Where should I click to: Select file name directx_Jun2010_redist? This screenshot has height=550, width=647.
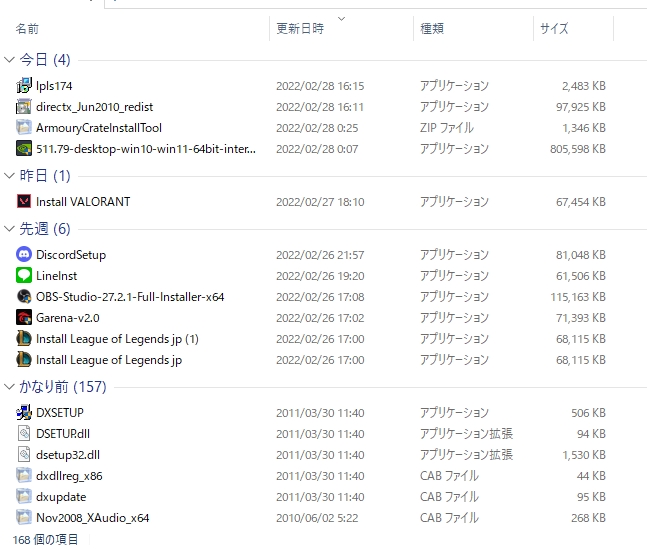pos(94,107)
